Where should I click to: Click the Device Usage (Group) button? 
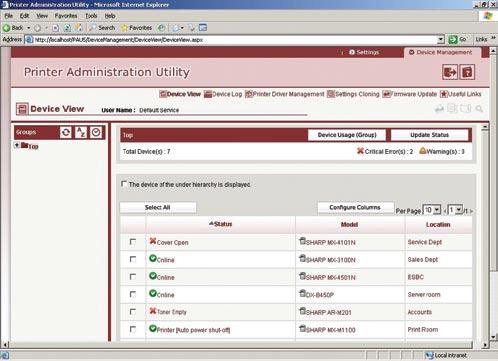pos(347,135)
